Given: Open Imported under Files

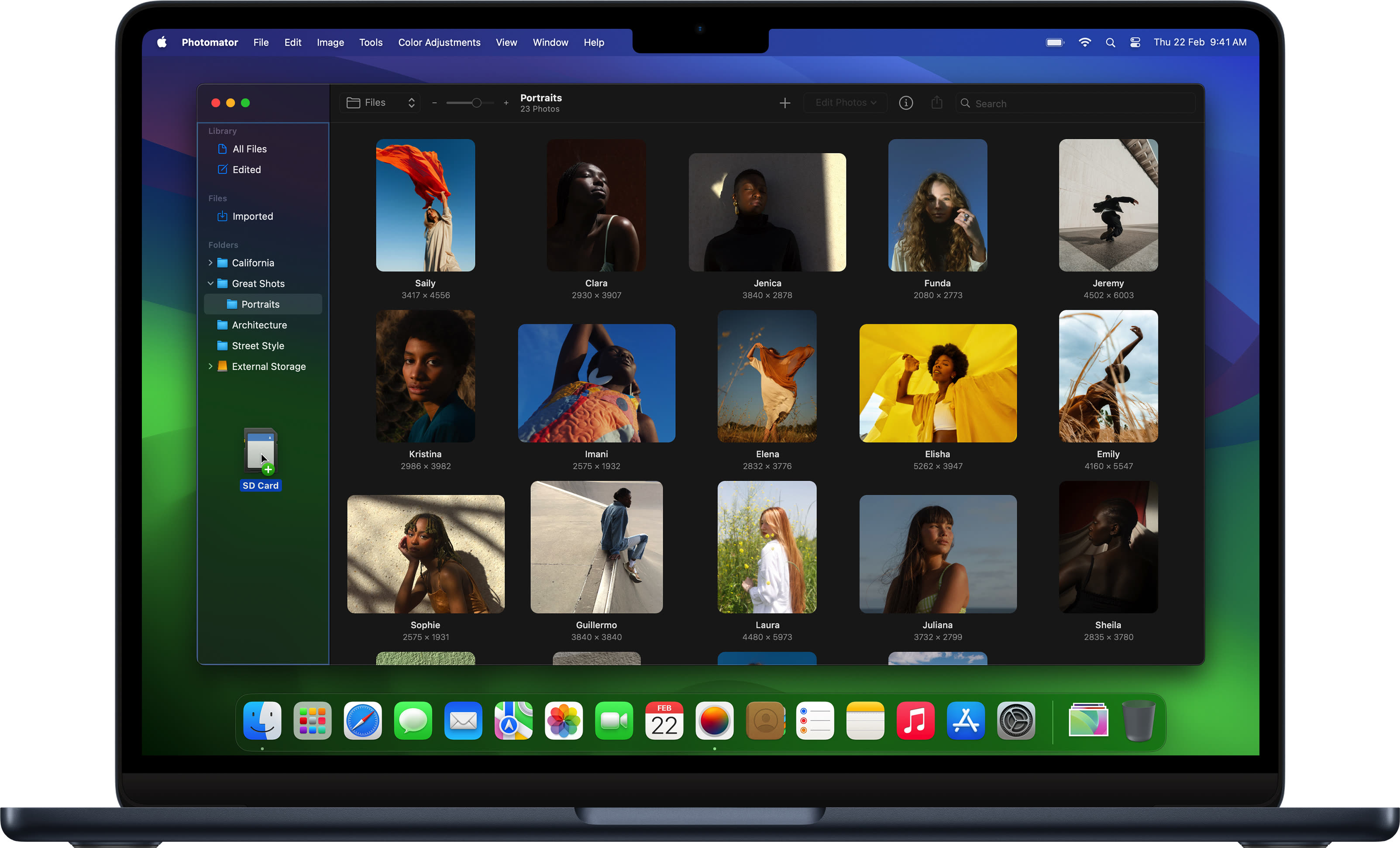Looking at the screenshot, I should tap(252, 216).
